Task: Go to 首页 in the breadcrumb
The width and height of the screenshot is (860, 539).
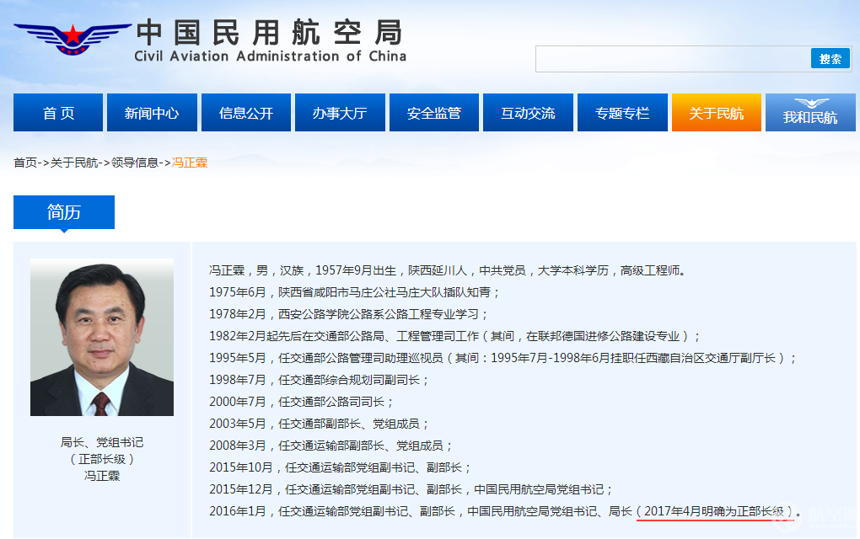Action: [25, 163]
